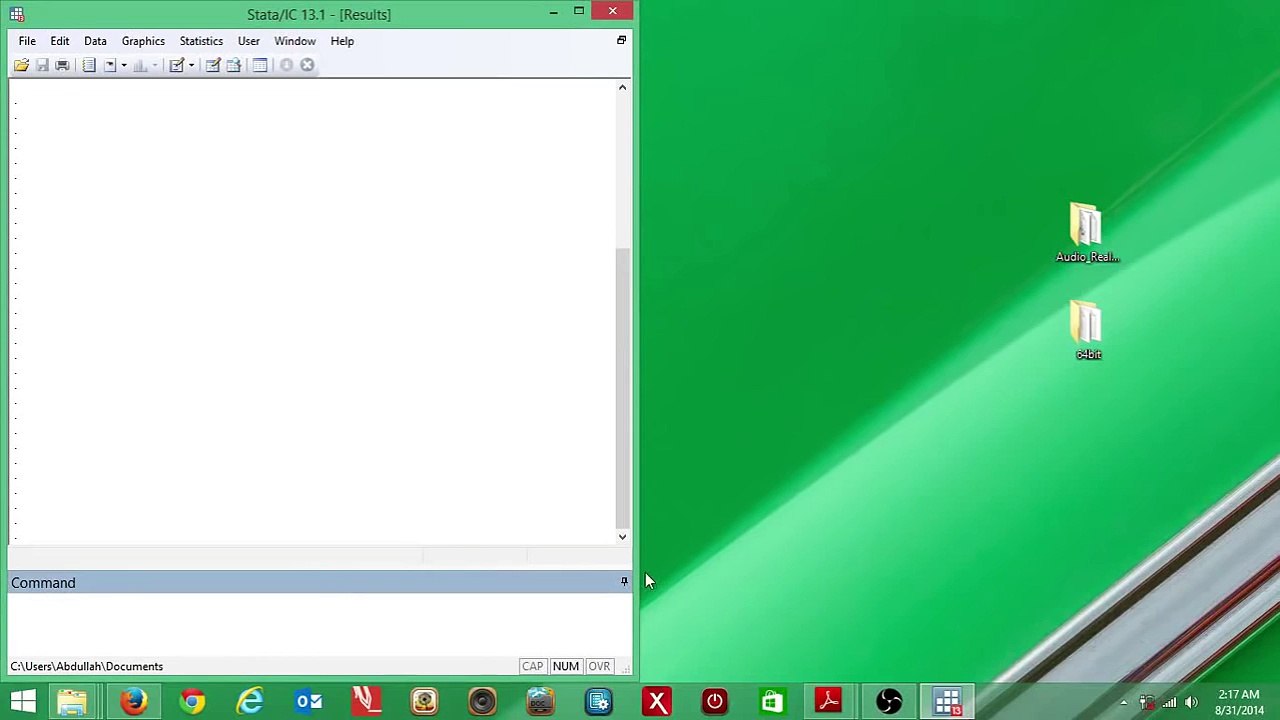This screenshot has height=720, width=1280.
Task: Open the Statistics menu
Action: coord(201,41)
